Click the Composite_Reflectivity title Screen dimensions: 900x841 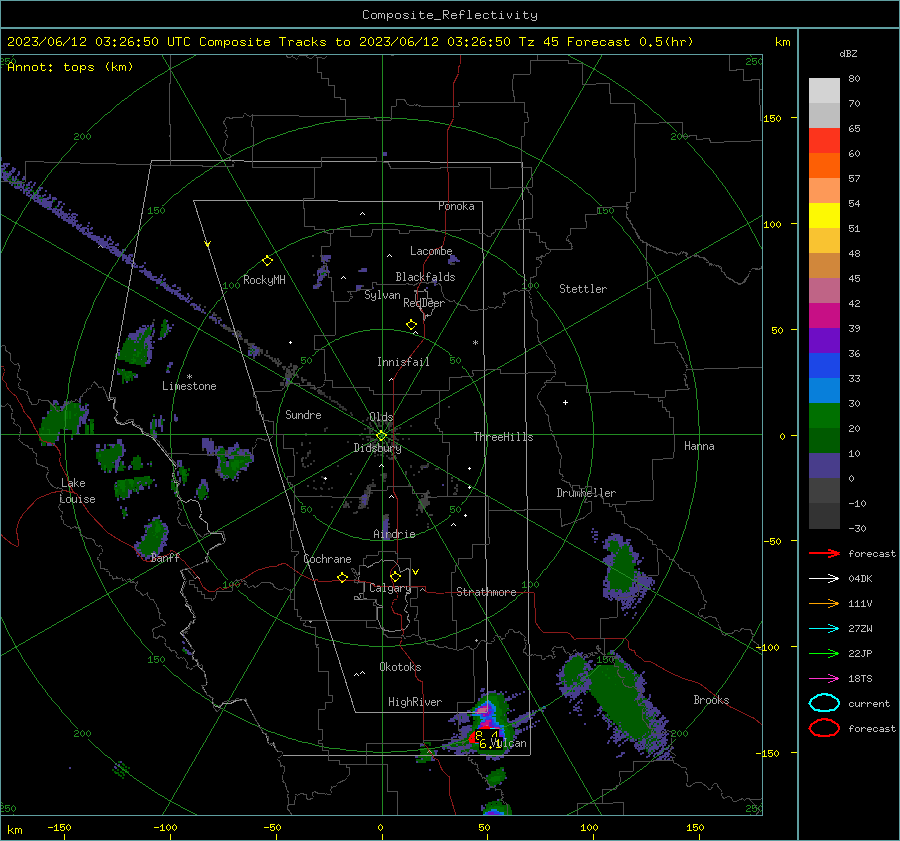[450, 15]
